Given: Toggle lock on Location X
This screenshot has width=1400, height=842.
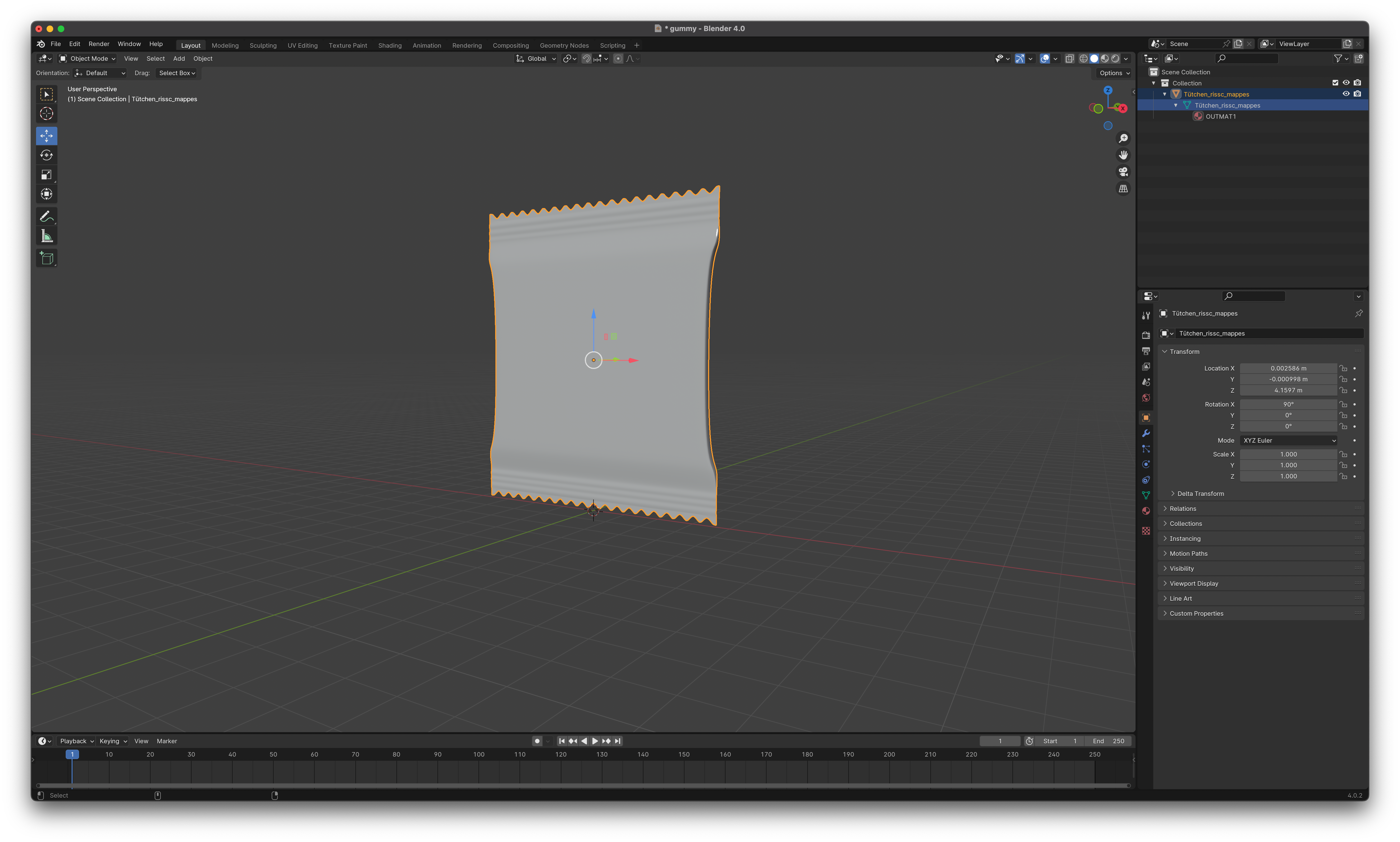Looking at the screenshot, I should (1343, 368).
